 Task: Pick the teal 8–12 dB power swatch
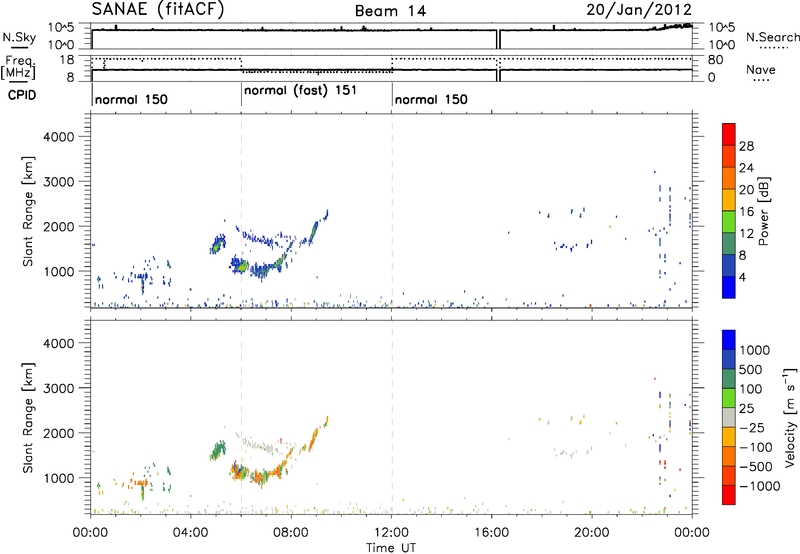pos(729,244)
